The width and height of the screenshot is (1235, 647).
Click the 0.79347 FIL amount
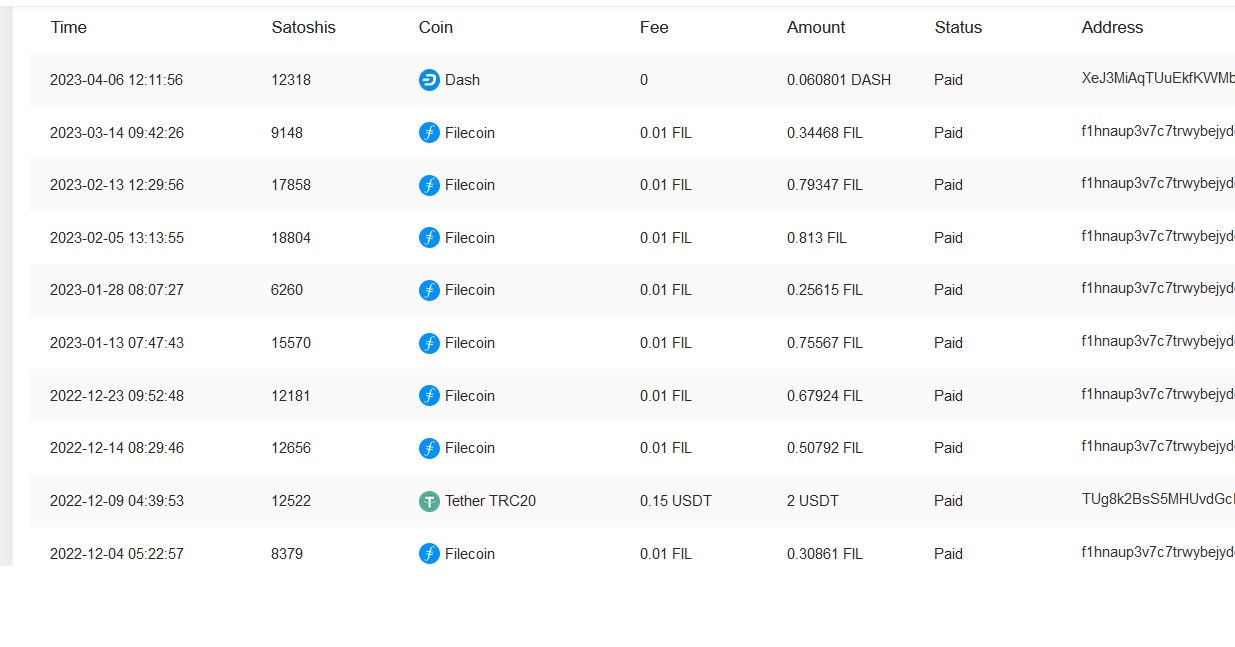click(x=825, y=185)
